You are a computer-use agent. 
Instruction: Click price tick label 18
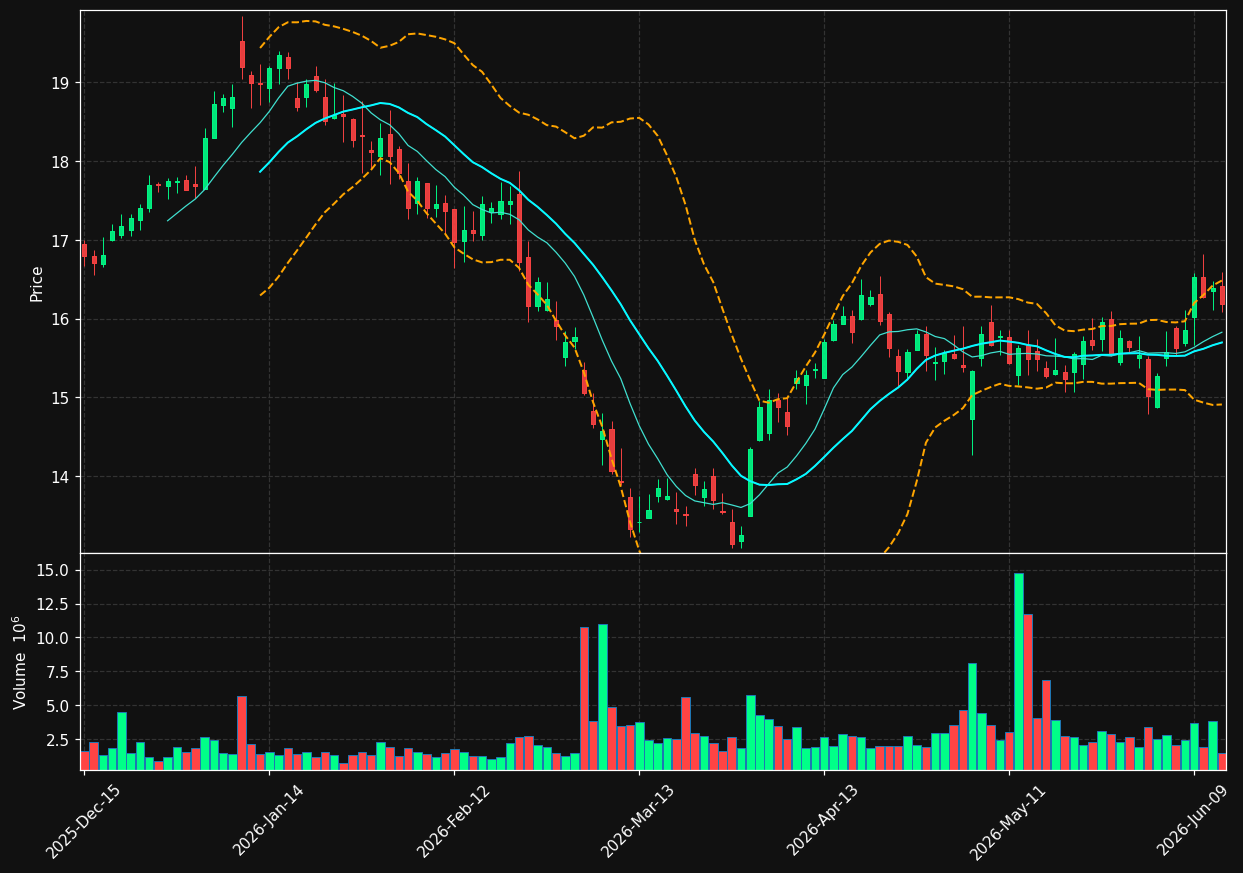pyautogui.click(x=61, y=162)
